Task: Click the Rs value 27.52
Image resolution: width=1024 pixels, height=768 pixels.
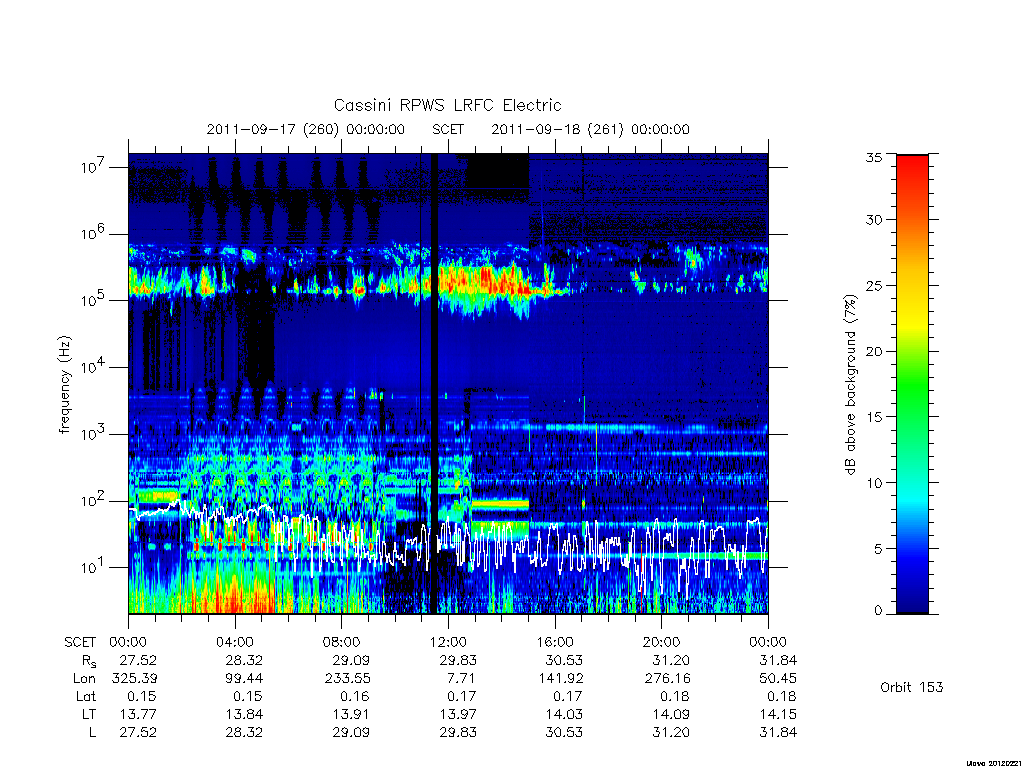Action: point(138,660)
